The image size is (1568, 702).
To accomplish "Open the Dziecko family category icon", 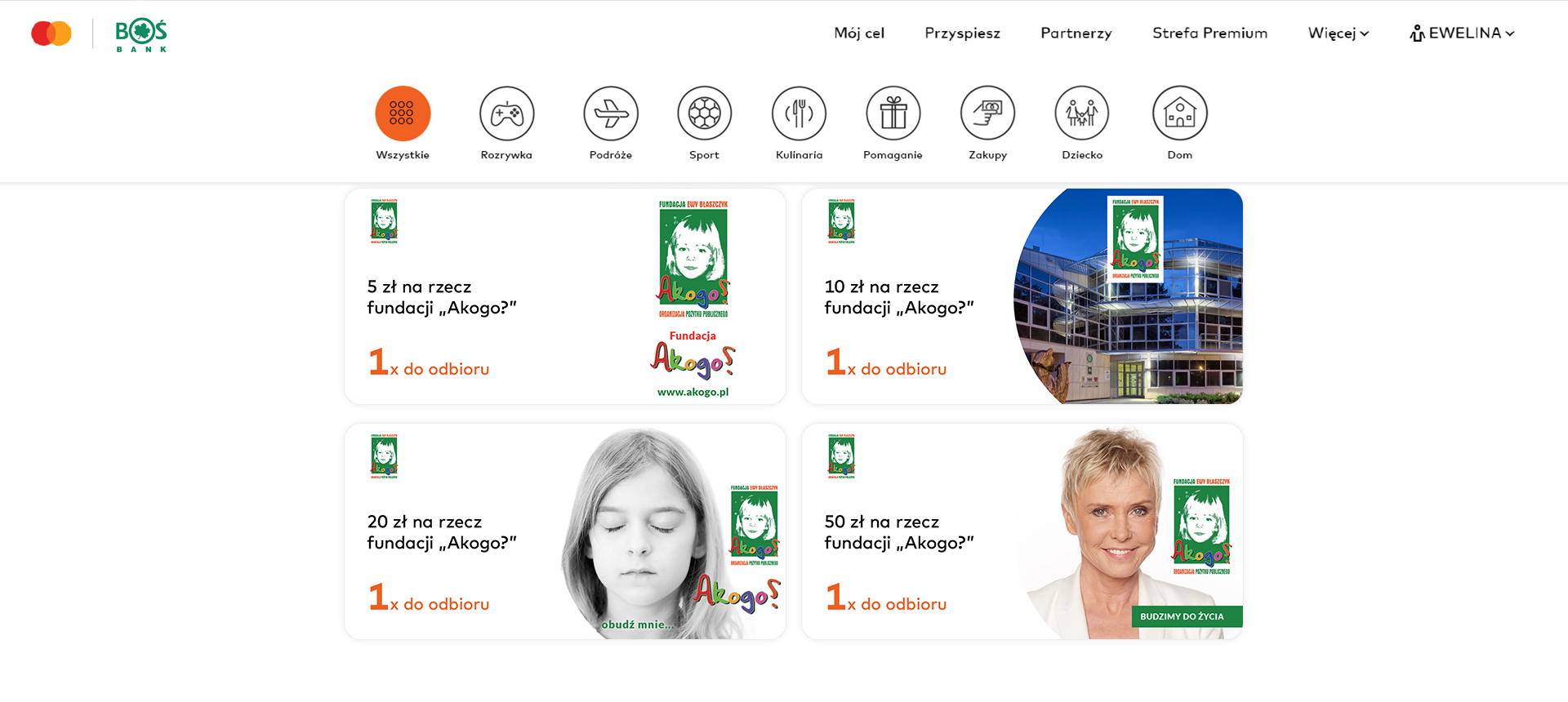I will click(x=1082, y=113).
